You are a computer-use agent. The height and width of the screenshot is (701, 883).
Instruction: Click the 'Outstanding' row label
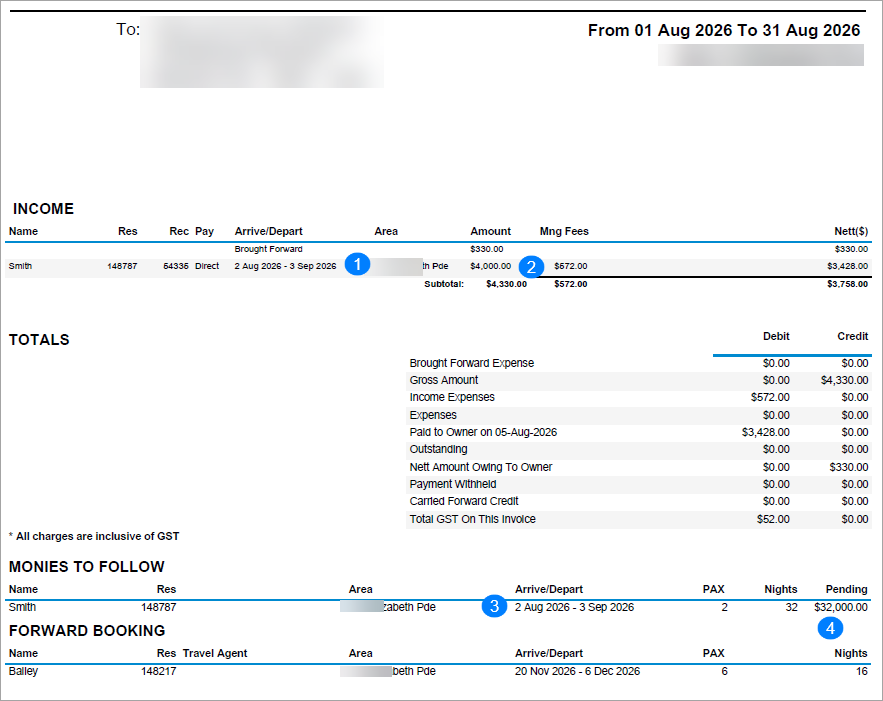pos(438,449)
